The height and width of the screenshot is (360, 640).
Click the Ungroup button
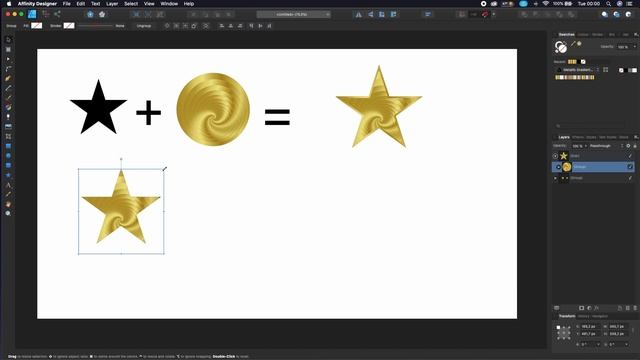coord(144,26)
